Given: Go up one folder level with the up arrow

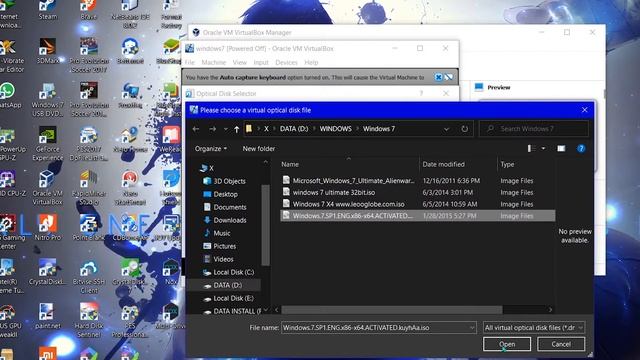Looking at the screenshot, I should click(x=237, y=129).
